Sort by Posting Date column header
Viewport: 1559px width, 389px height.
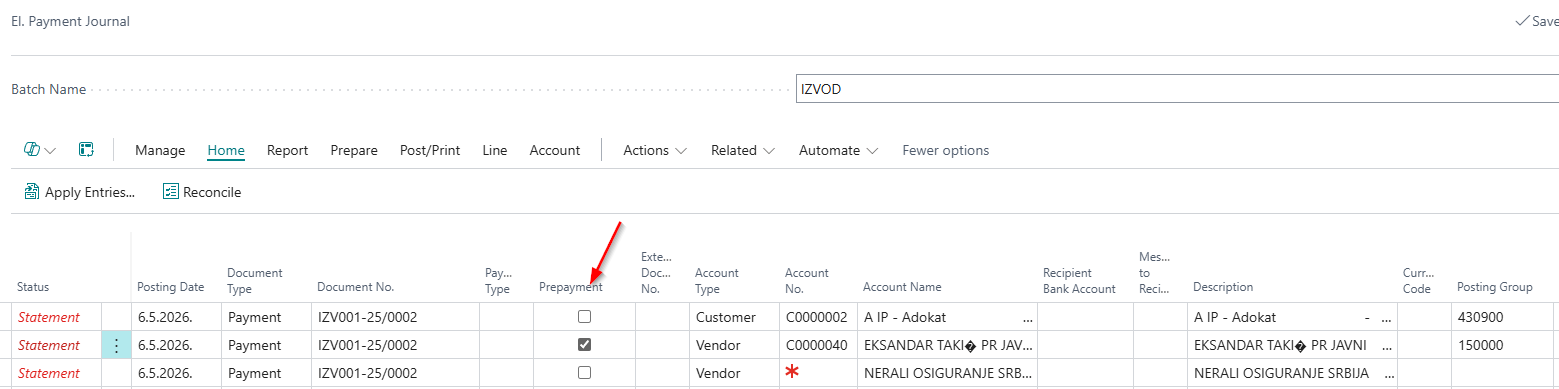coord(170,287)
